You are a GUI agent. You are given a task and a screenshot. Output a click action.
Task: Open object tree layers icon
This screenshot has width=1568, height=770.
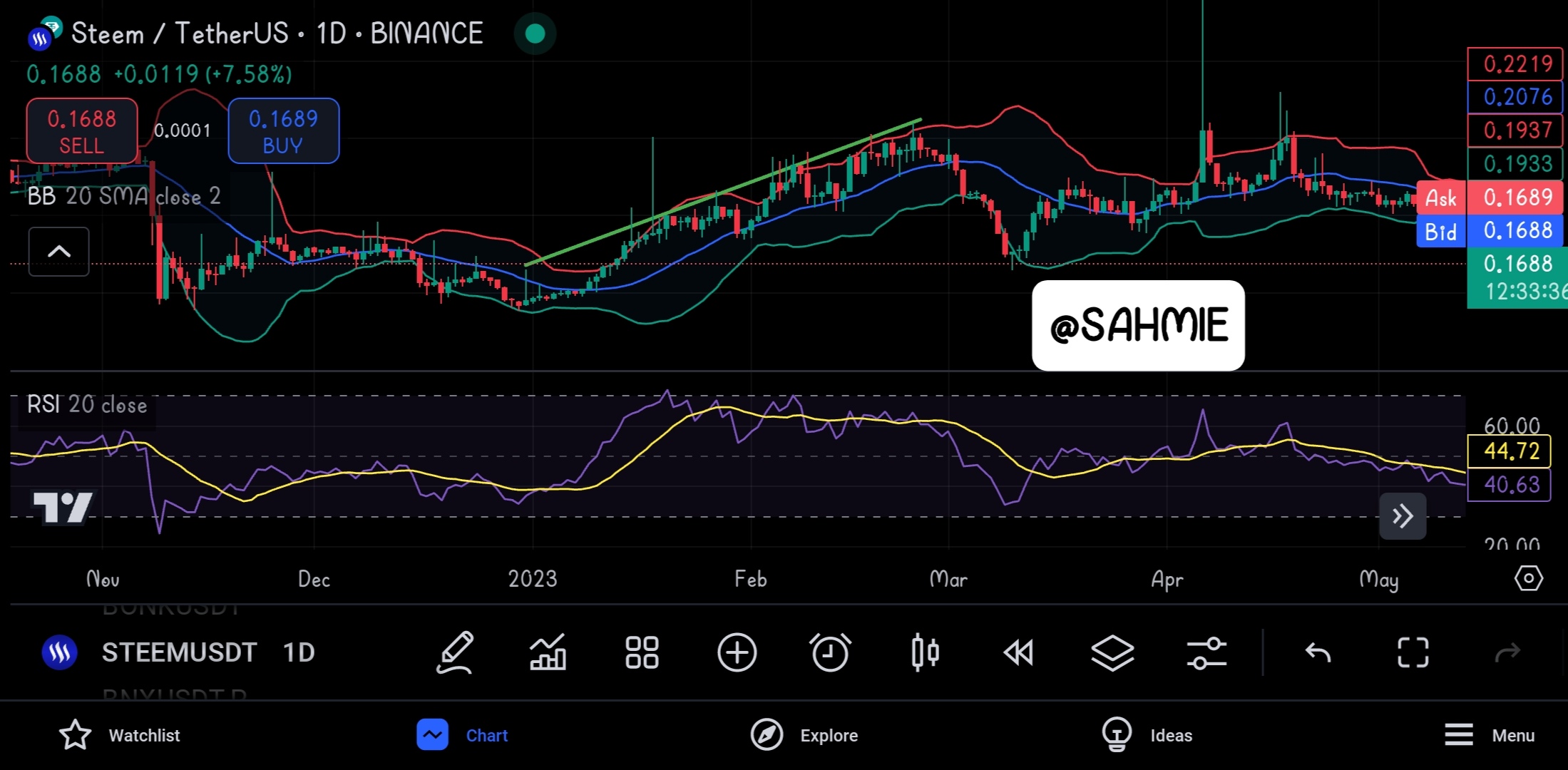[1112, 652]
